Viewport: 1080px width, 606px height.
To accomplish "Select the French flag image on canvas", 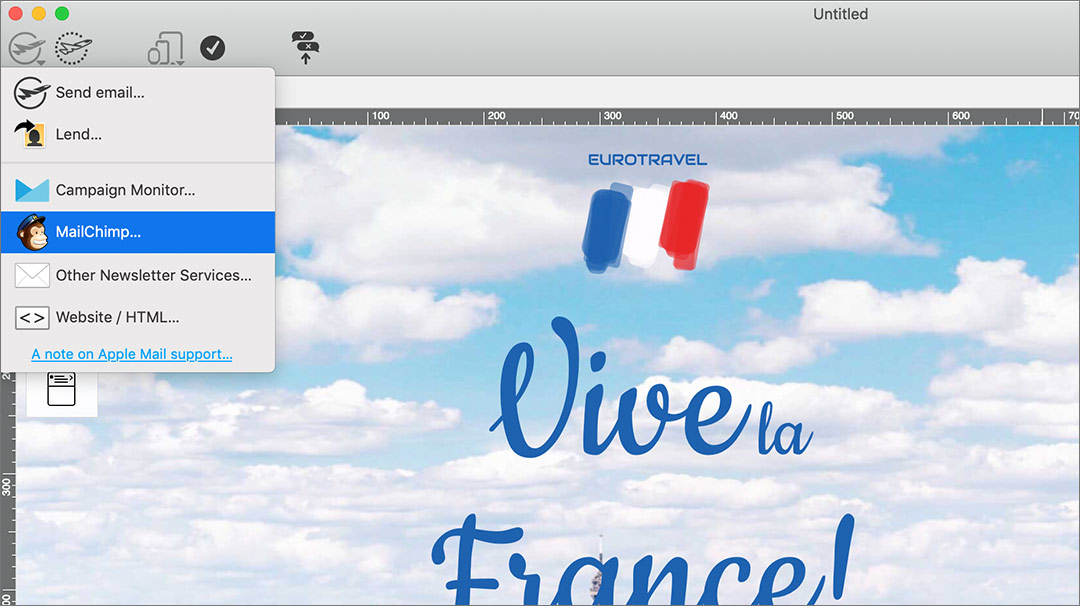I will tap(645, 225).
